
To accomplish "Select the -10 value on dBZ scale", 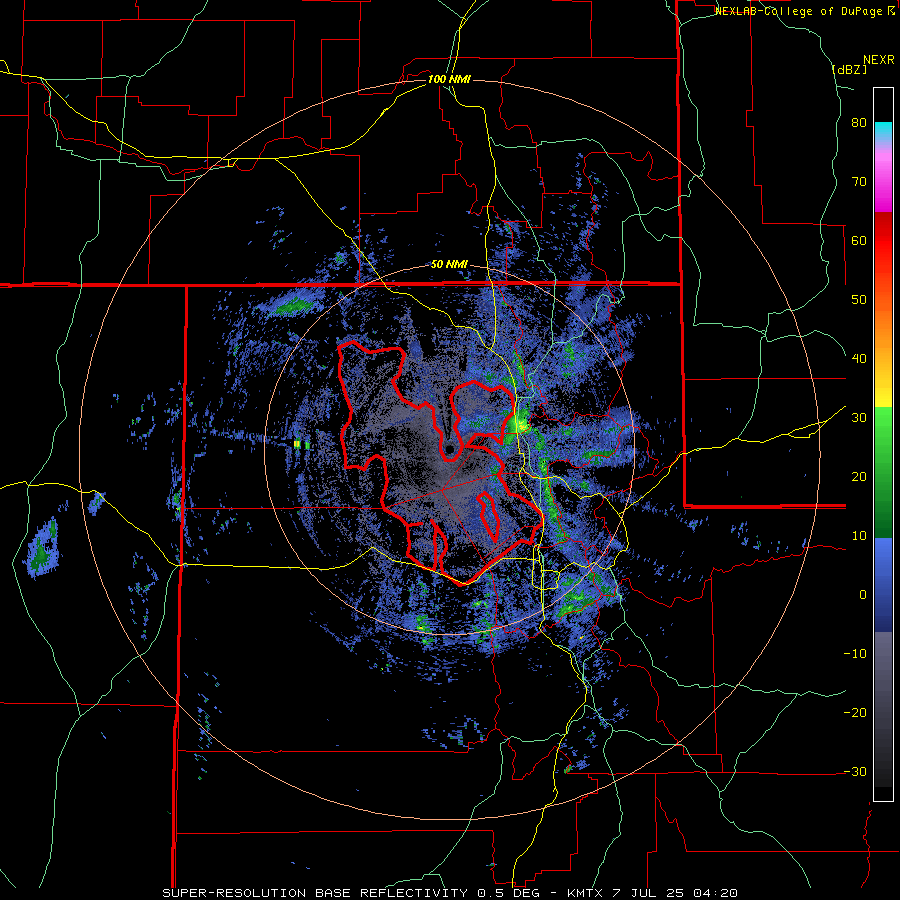I will coord(855,654).
